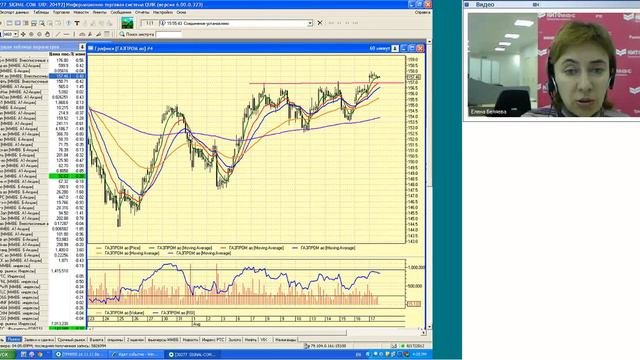This screenshot has height=360, width=640.
Task: Switch to the Срочный рынок tab
Action: 71,340
